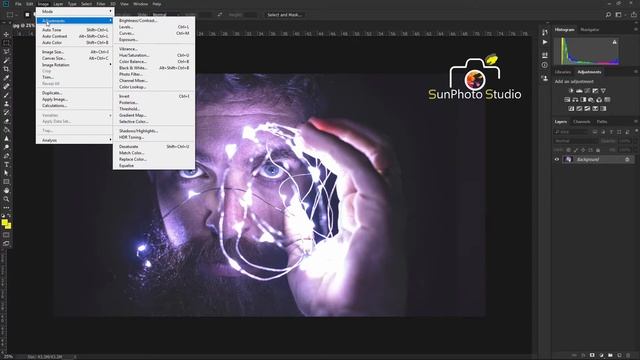This screenshot has width=640, height=360.
Task: Add a Brightness/Contrast adjustment from Adjustments panel icon
Action: 571,91
